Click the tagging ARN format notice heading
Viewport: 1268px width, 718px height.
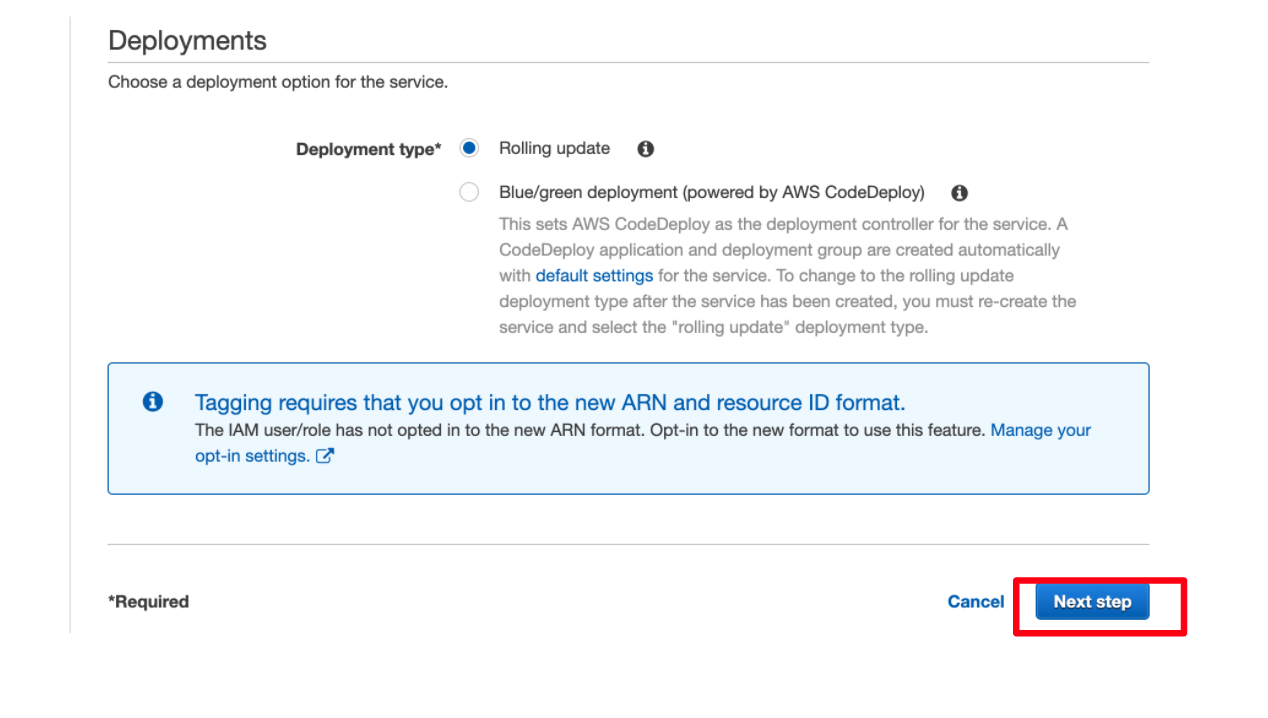[x=550, y=403]
